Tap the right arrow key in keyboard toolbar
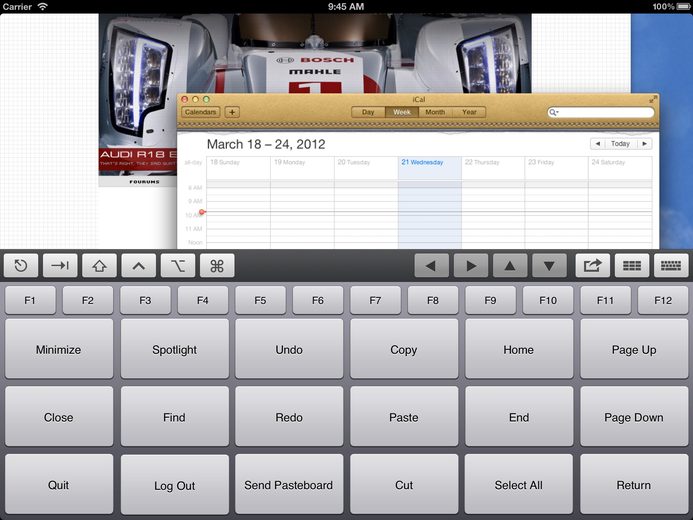The image size is (693, 520). pos(471,266)
